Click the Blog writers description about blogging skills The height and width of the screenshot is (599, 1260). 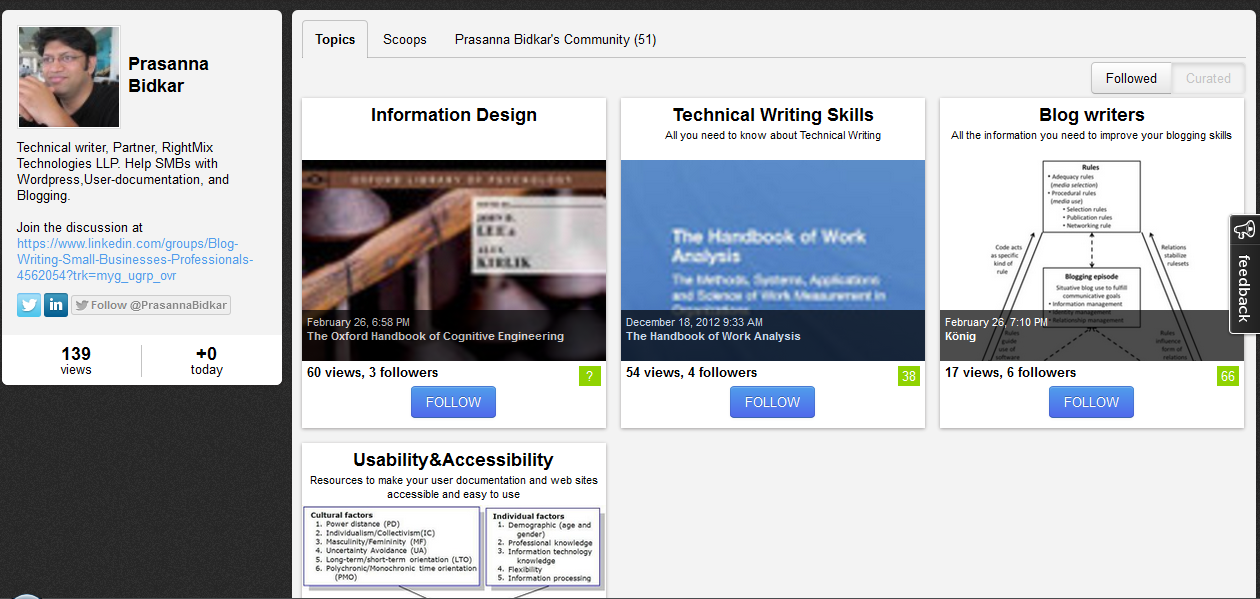pyautogui.click(x=1092, y=135)
